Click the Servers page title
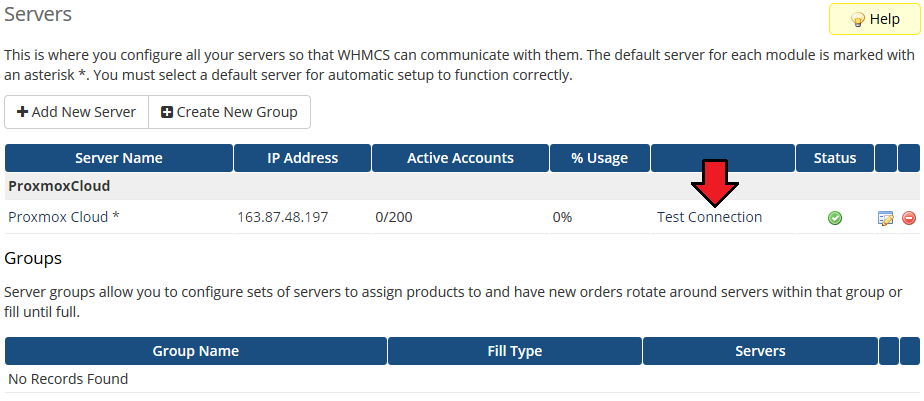 38,14
